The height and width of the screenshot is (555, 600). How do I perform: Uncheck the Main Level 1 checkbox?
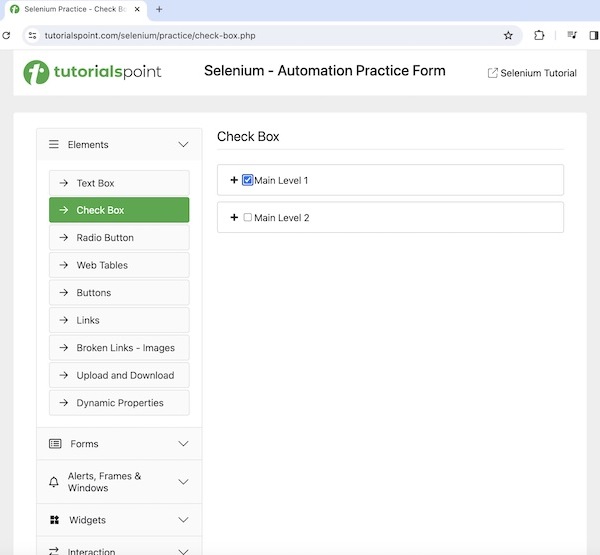(248, 180)
